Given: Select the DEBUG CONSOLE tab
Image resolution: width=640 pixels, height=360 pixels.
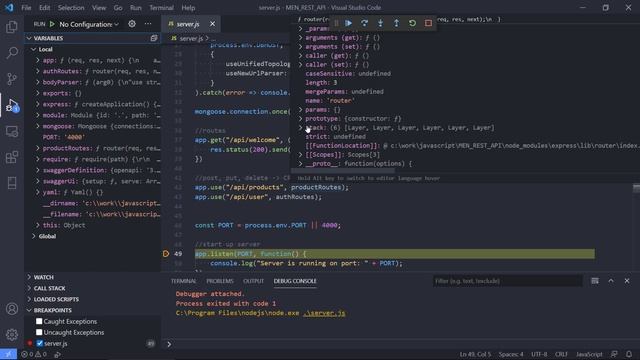Looking at the screenshot, I should 295,281.
